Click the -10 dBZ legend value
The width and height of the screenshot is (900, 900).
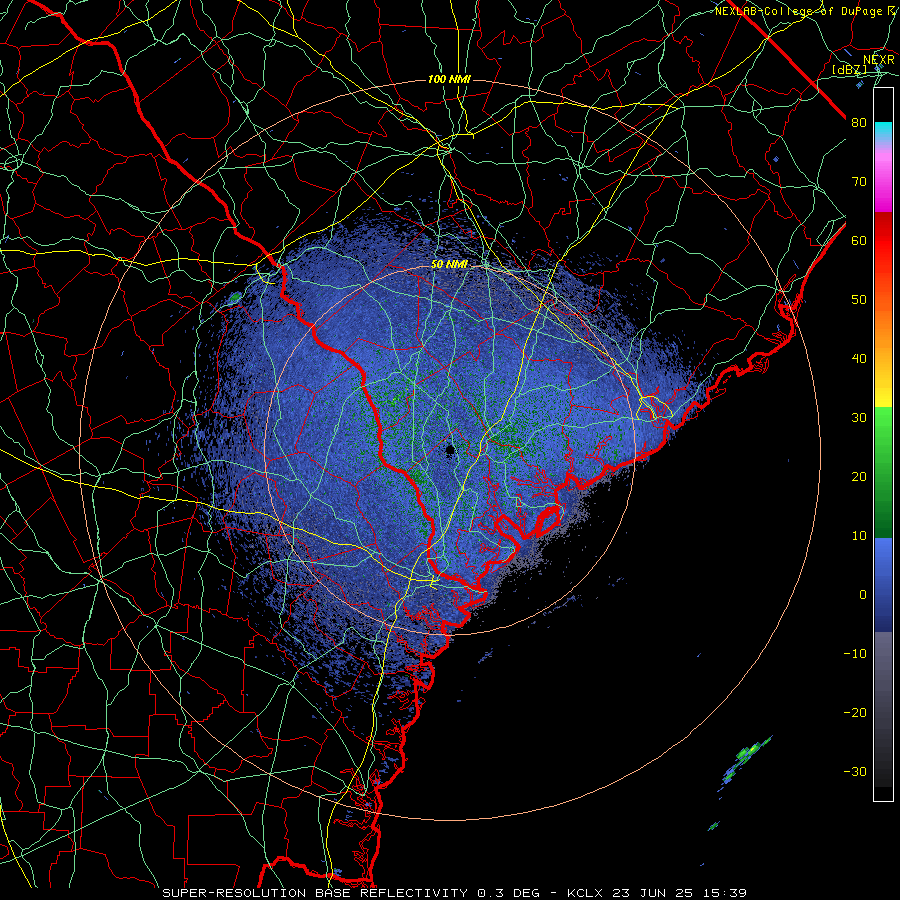[855, 654]
